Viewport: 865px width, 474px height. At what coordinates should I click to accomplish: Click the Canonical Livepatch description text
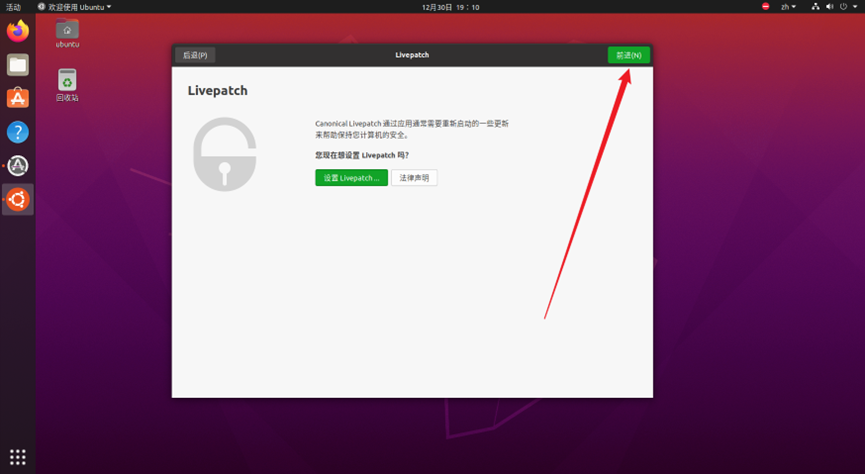tap(412, 129)
